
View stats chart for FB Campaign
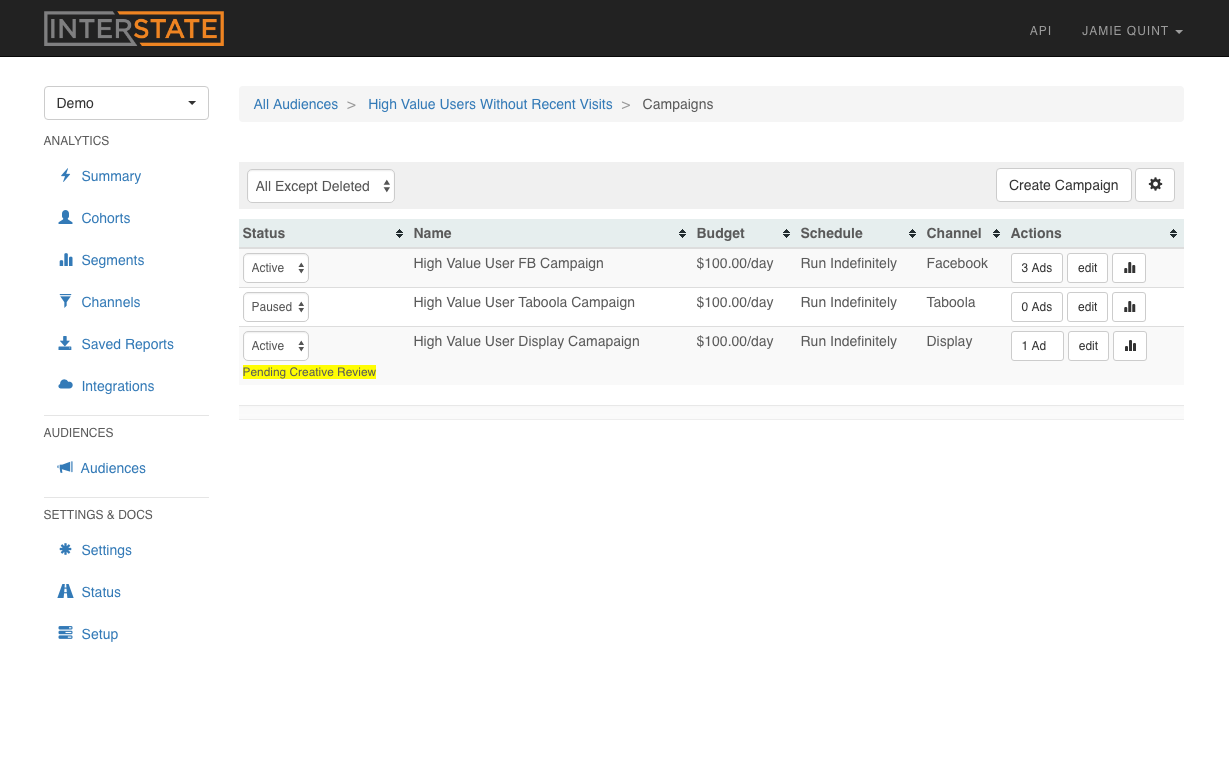1130,268
